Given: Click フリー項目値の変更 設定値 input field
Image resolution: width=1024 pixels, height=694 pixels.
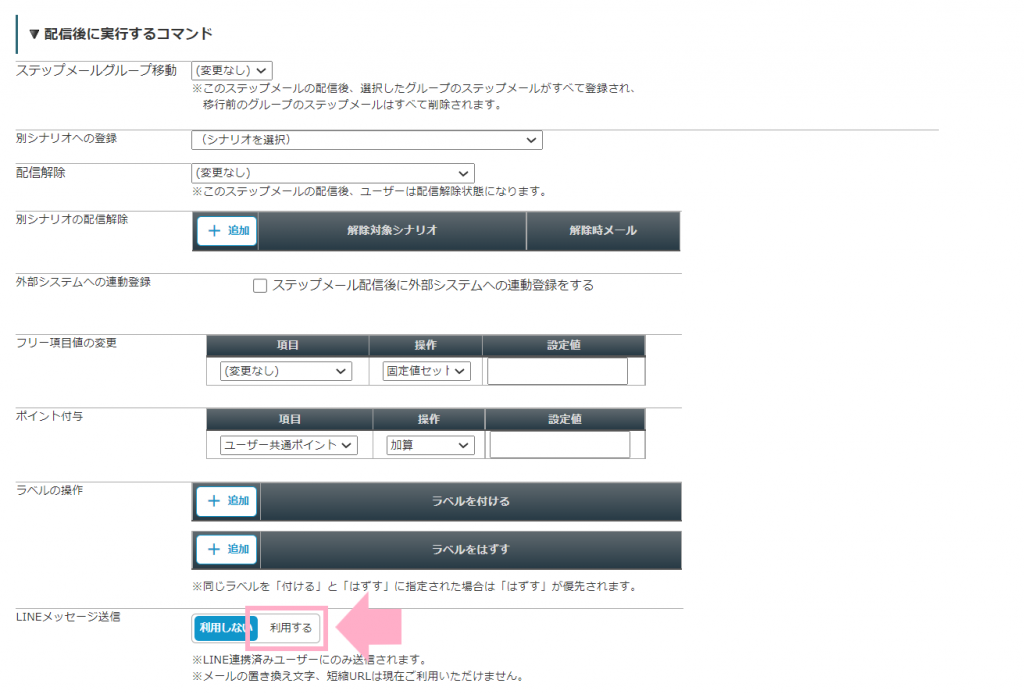Looking at the screenshot, I should coord(557,371).
